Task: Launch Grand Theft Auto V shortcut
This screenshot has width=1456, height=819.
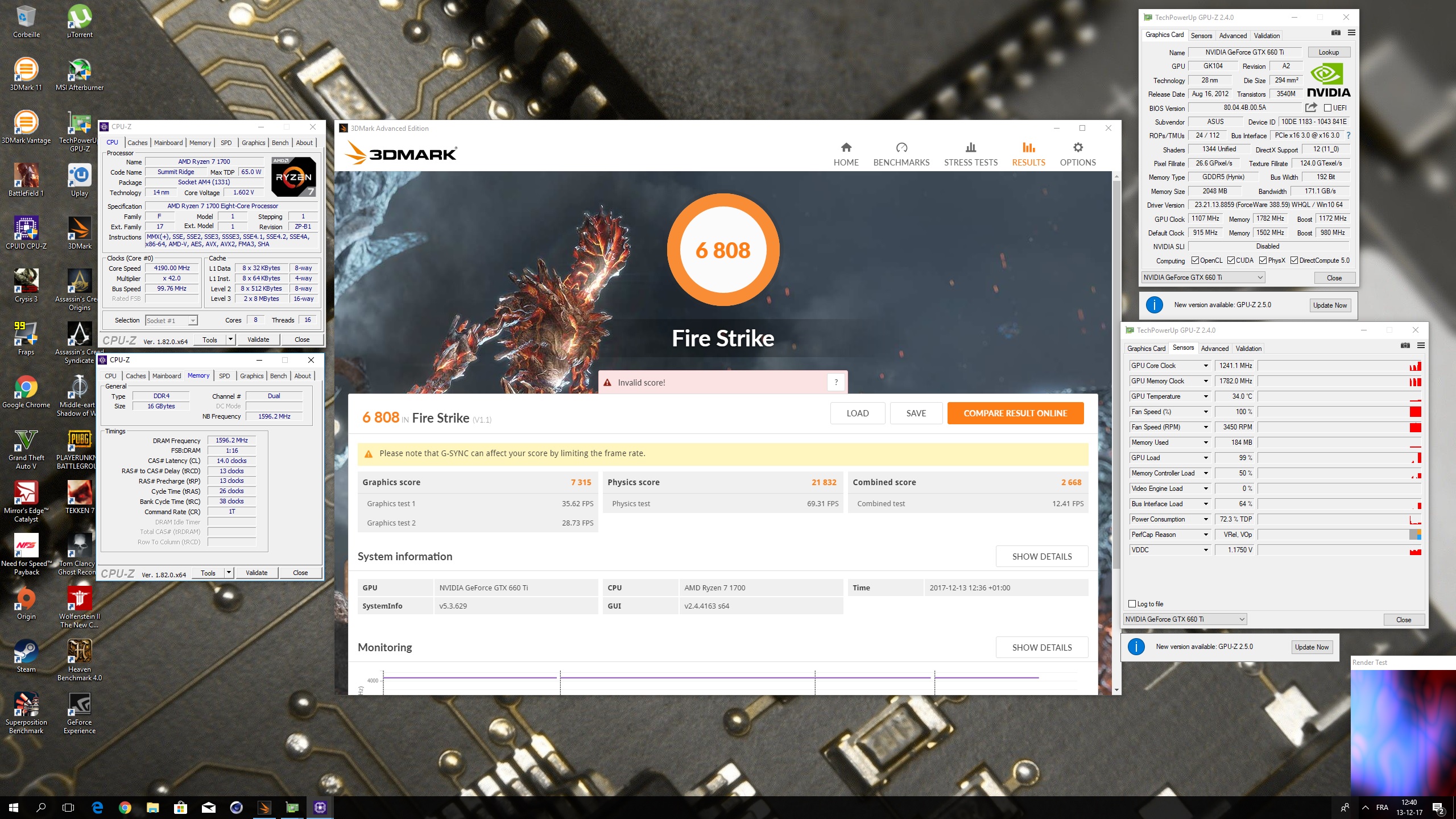Action: point(26,449)
